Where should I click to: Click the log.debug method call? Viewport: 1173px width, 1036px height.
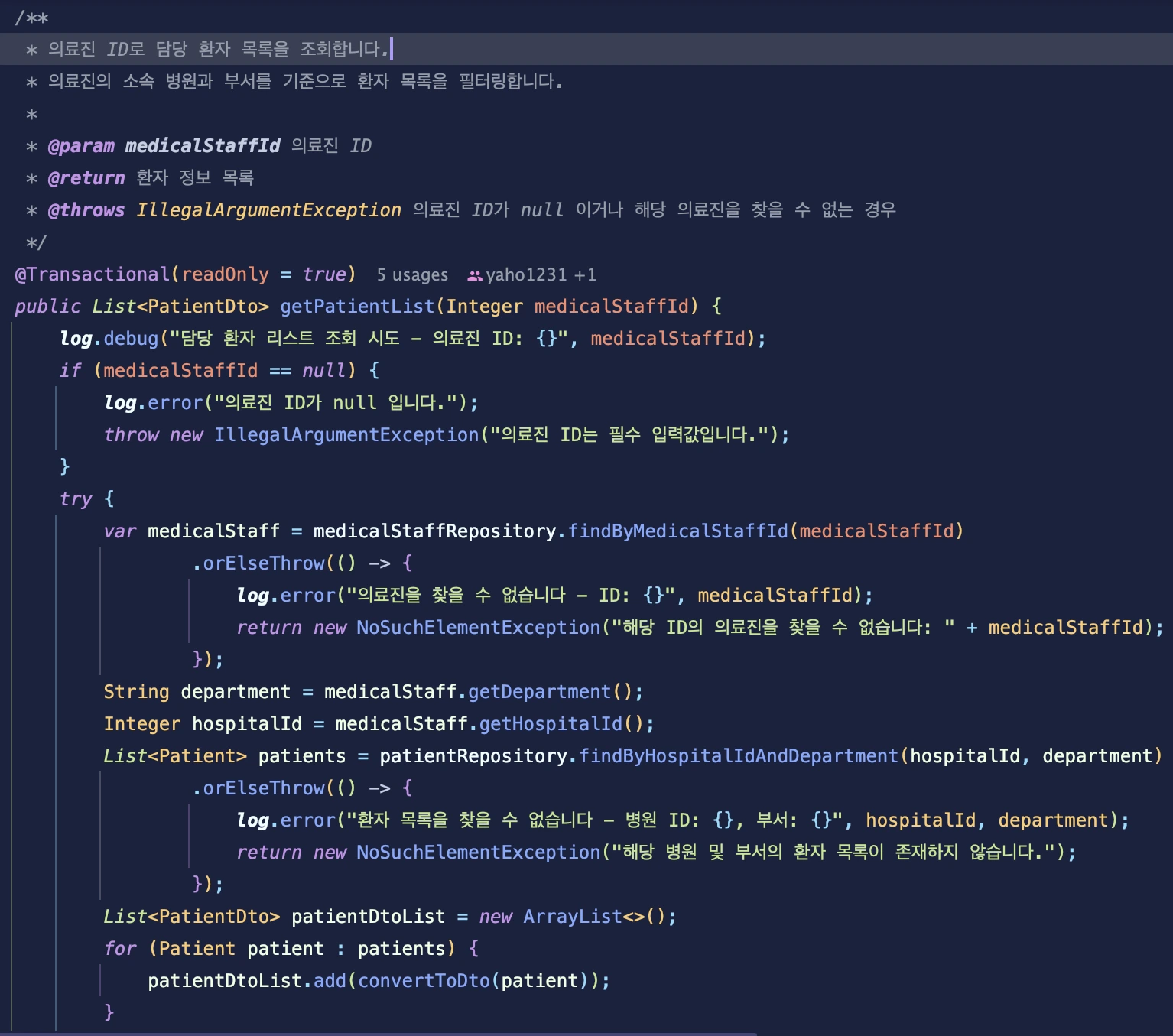coord(131,339)
